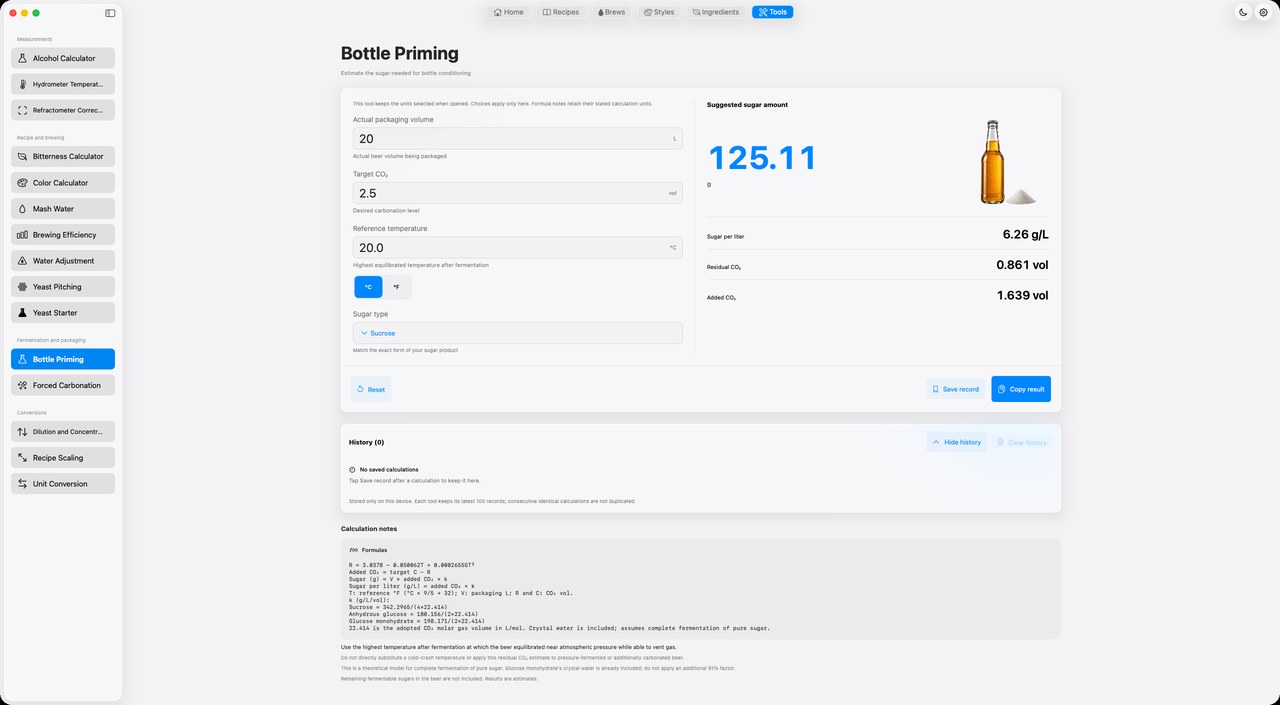Open the Sugar type dropdown
The height and width of the screenshot is (705, 1280).
518,333
